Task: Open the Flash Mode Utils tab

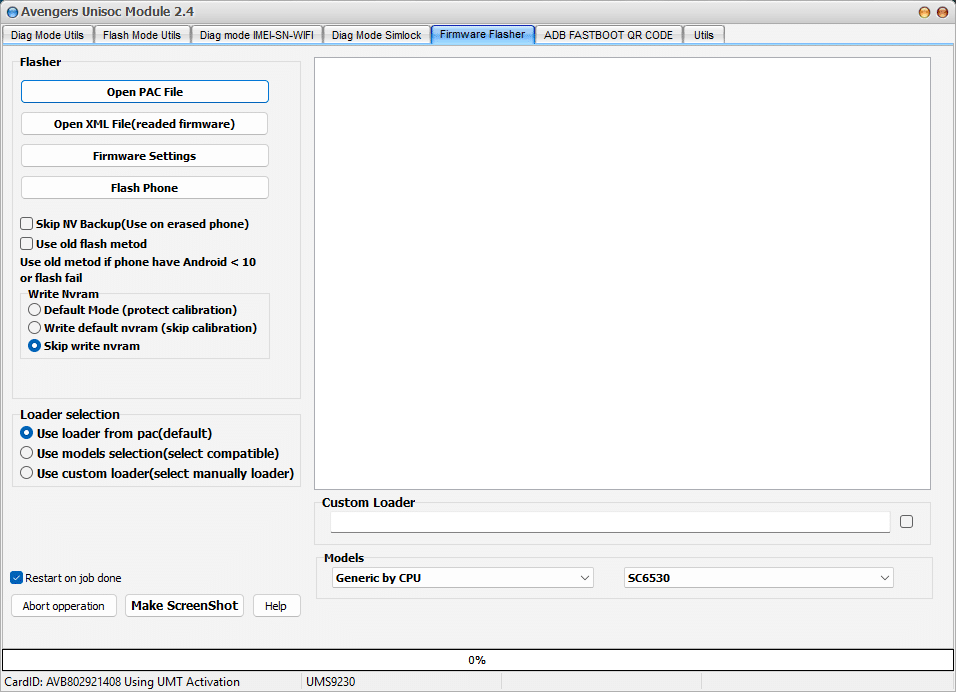Action: (x=141, y=35)
